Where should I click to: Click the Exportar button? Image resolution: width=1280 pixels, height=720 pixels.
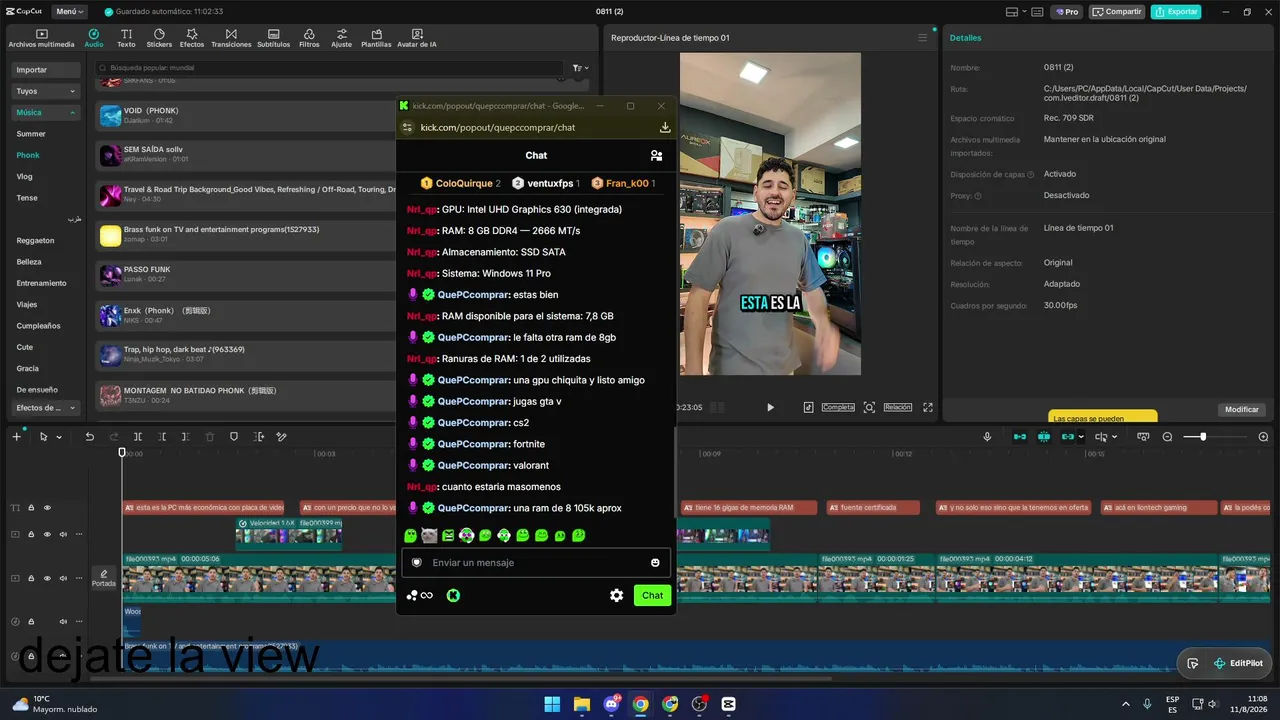coord(1176,12)
